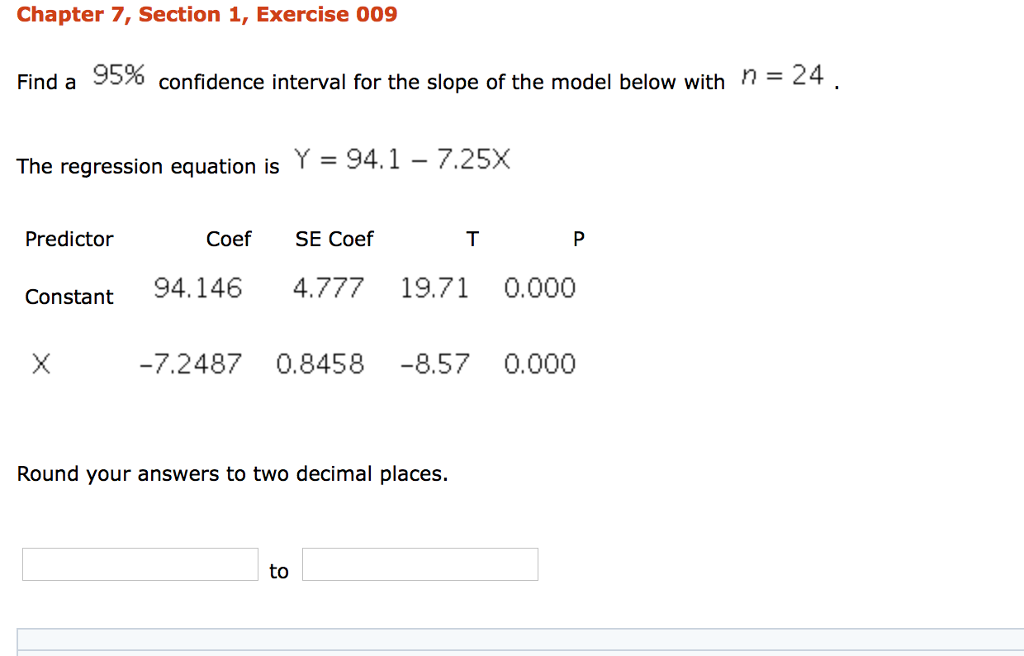Image resolution: width=1024 pixels, height=656 pixels.
Task: Click the p-value 0.000 in the X row
Action: [x=540, y=364]
